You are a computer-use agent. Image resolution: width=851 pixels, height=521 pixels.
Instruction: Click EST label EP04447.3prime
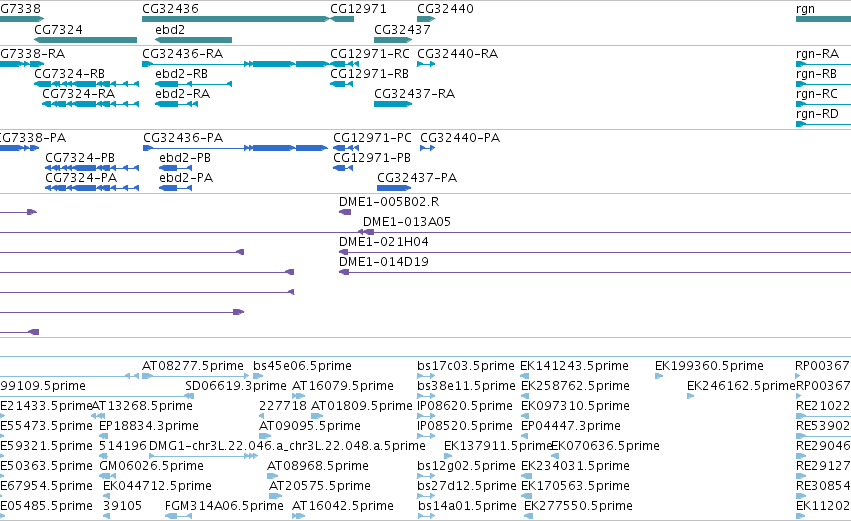click(x=571, y=426)
